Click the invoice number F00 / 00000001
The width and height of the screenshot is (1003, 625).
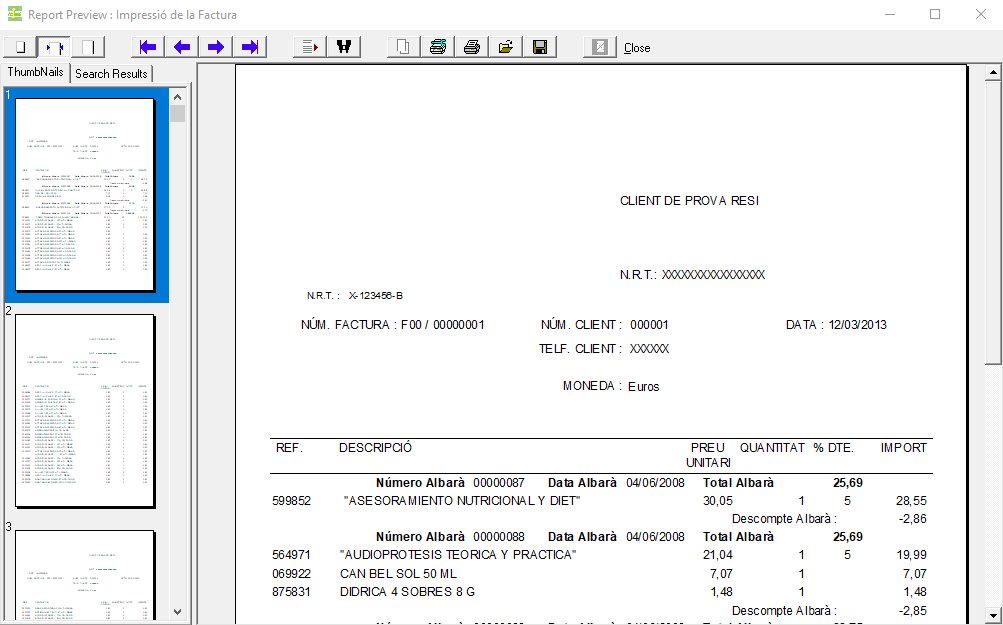(x=443, y=325)
